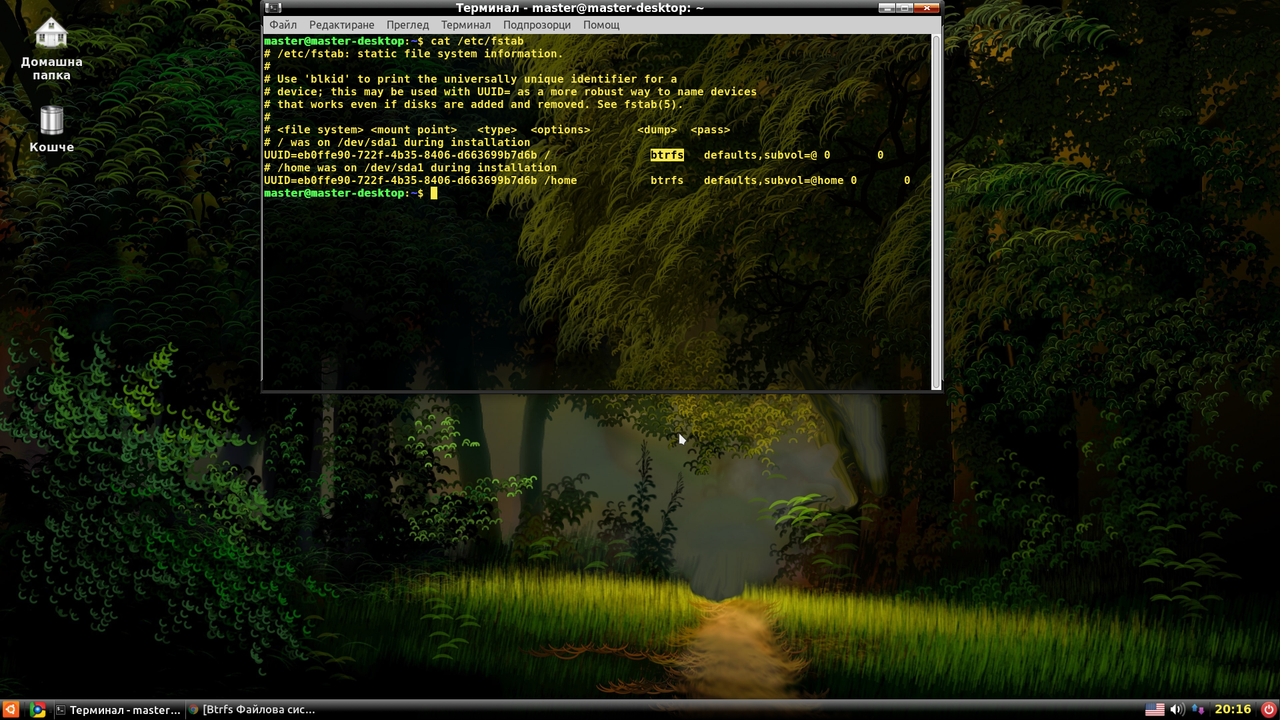Image resolution: width=1280 pixels, height=720 pixels.
Task: Launch Chrome from the taskbar quick launcher
Action: (37, 710)
